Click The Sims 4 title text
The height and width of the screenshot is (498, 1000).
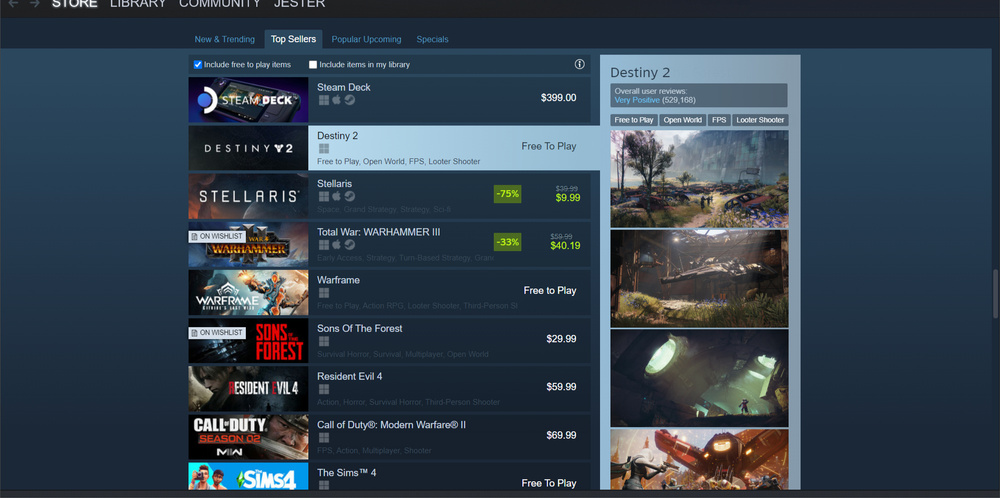[x=346, y=473]
